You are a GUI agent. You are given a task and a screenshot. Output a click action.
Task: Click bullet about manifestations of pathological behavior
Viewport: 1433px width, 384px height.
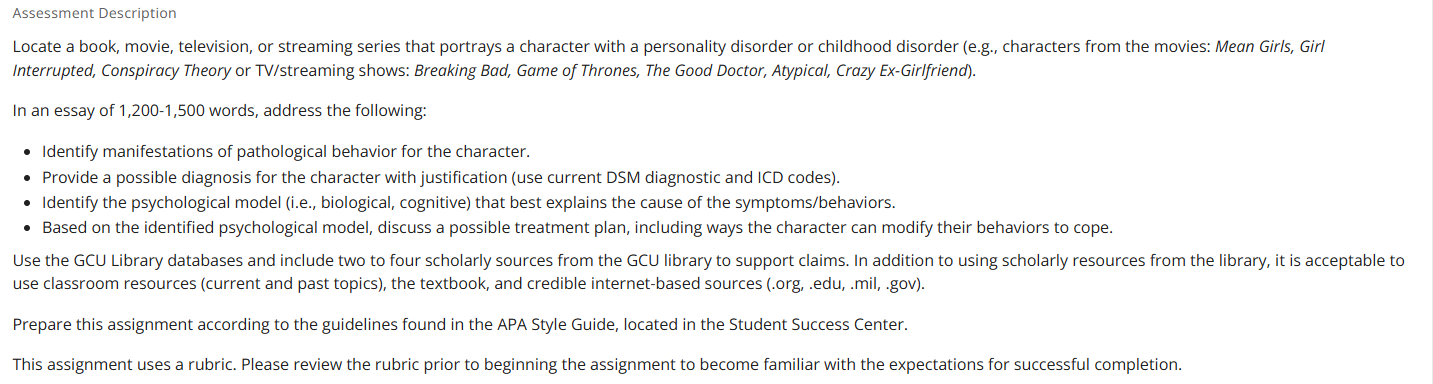click(285, 152)
